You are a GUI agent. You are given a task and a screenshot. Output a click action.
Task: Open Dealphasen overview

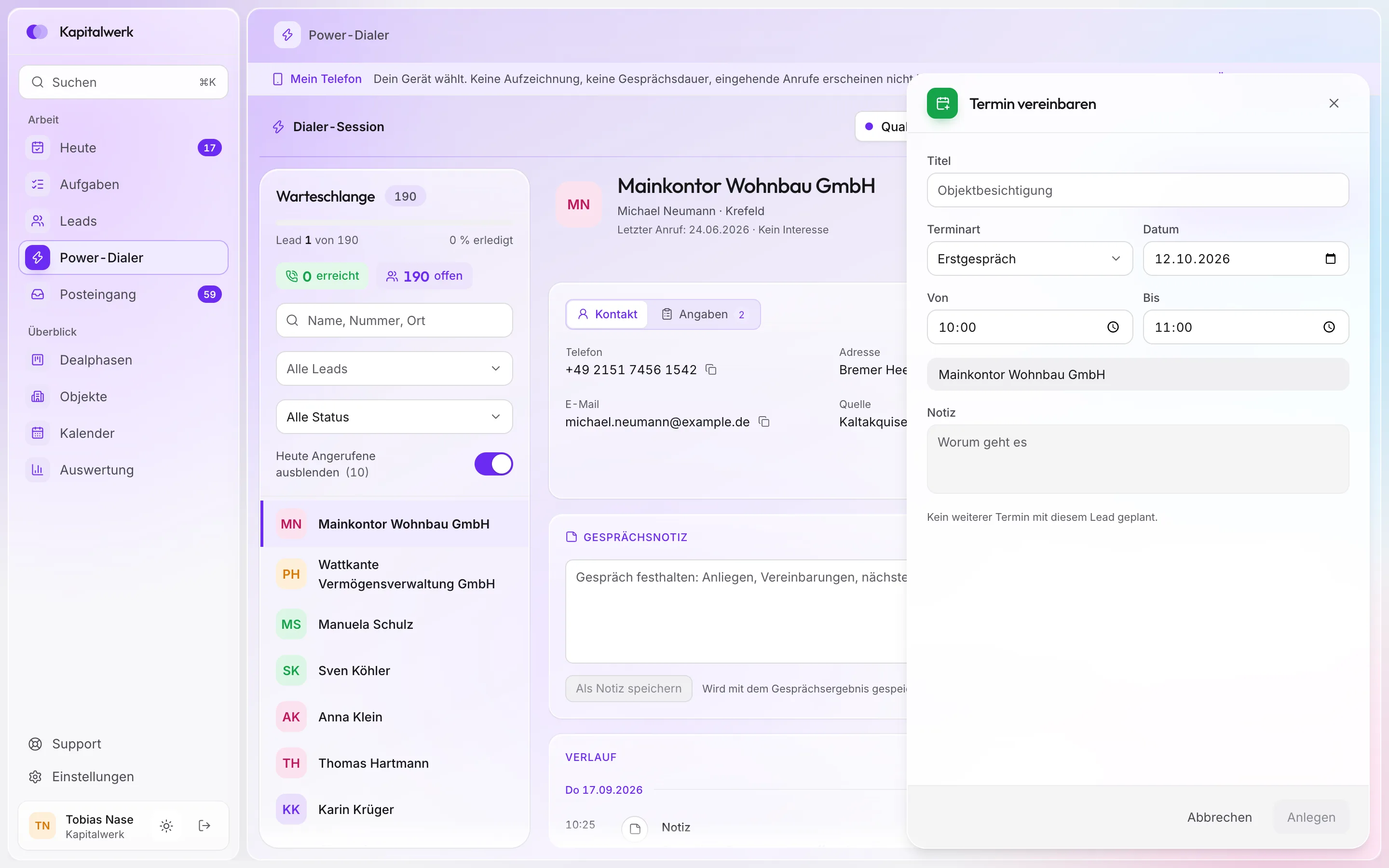[123, 360]
